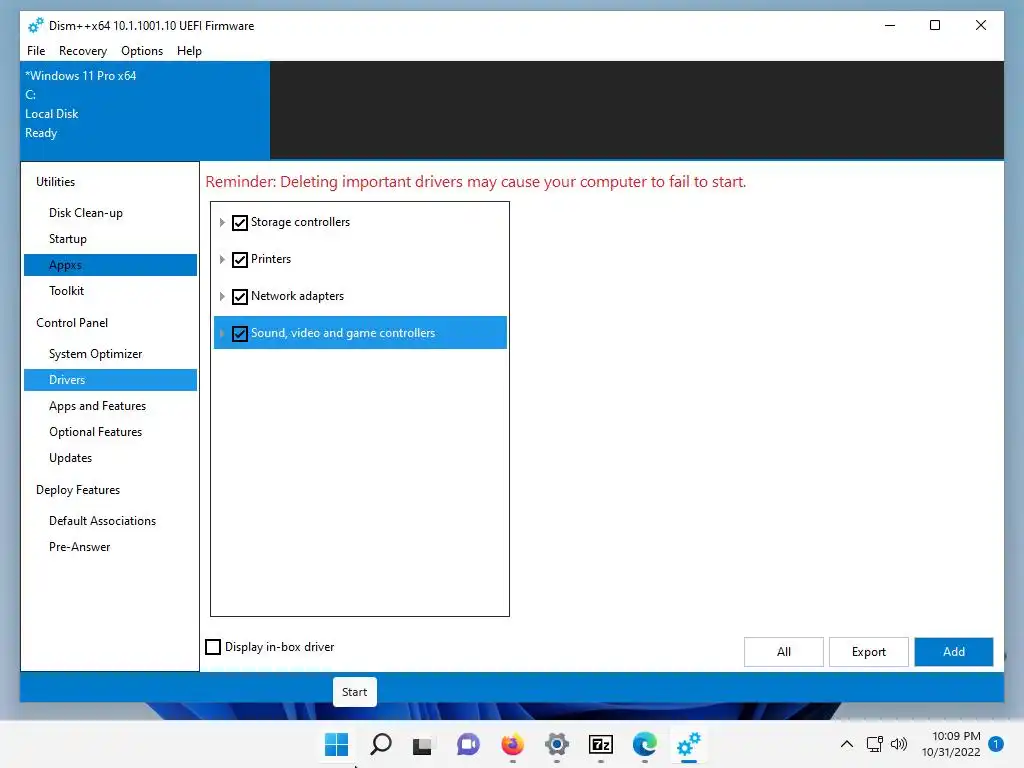Select the Appxs sidebar entry
1024x768 pixels.
click(110, 265)
